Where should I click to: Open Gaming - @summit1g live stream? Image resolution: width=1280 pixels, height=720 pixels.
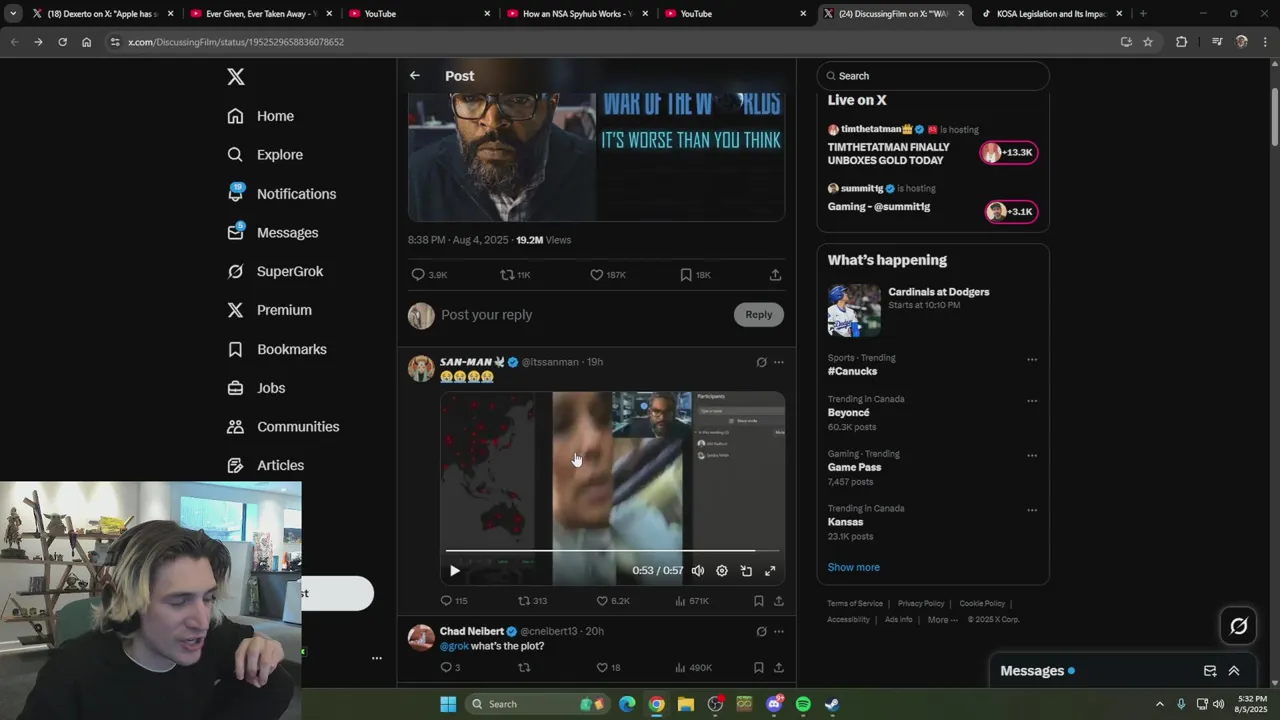(x=879, y=207)
